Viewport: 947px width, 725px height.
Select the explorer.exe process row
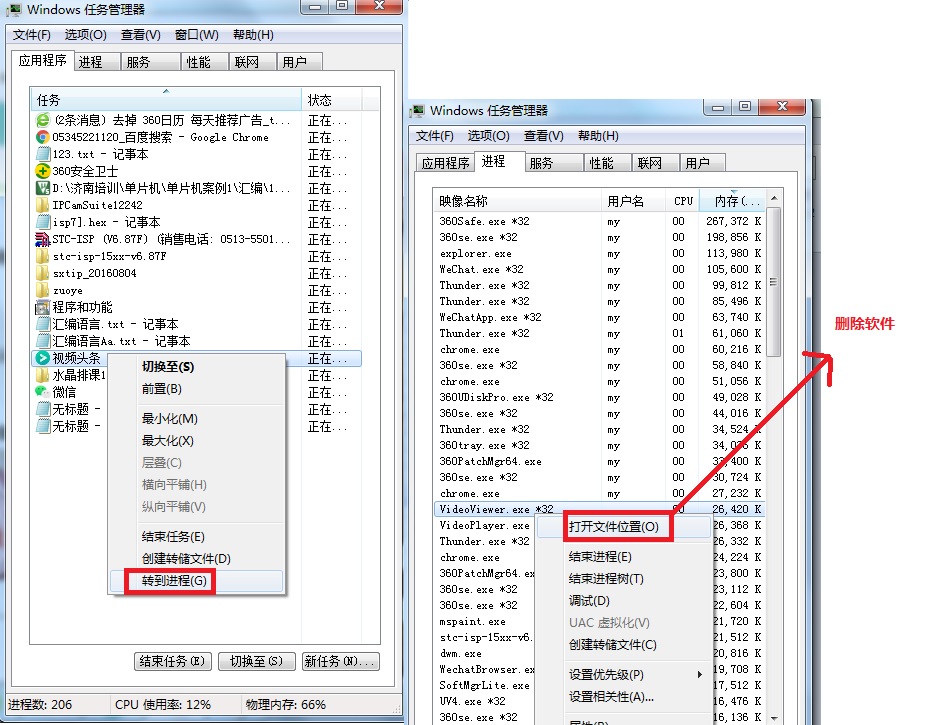click(600, 253)
